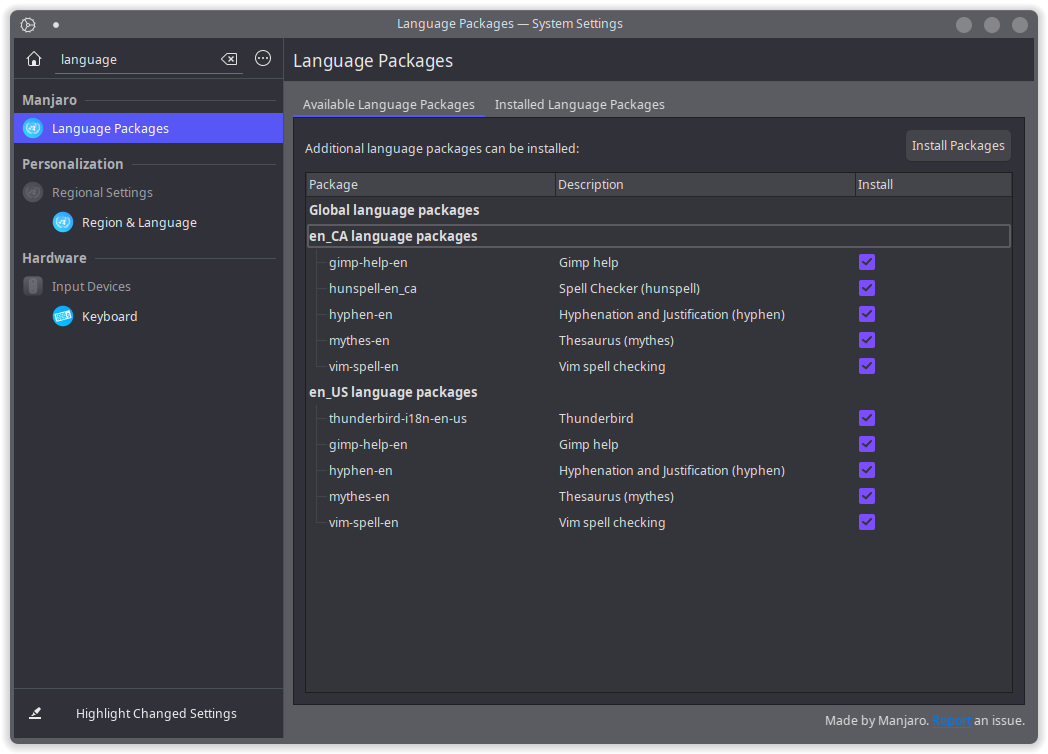
Task: Click the home icon above the search field
Action: click(x=33, y=59)
